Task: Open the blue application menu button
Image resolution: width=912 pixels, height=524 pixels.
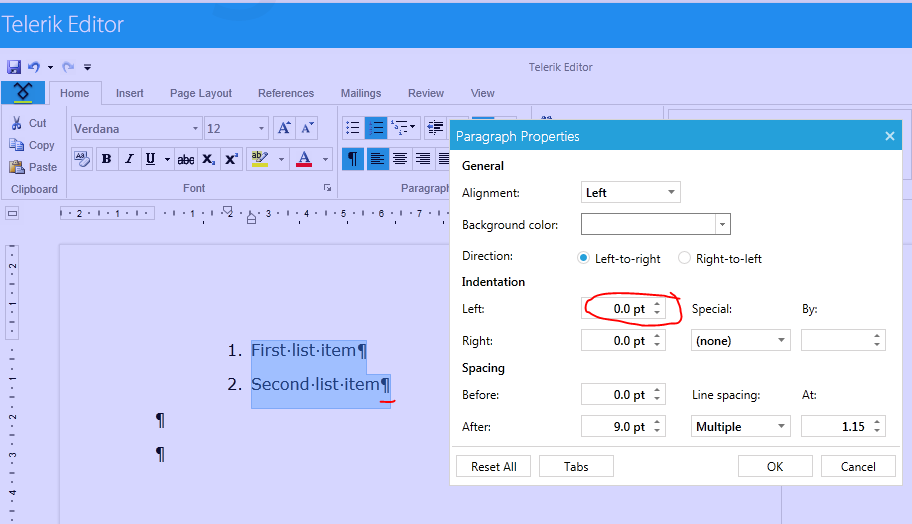Action: tap(23, 92)
